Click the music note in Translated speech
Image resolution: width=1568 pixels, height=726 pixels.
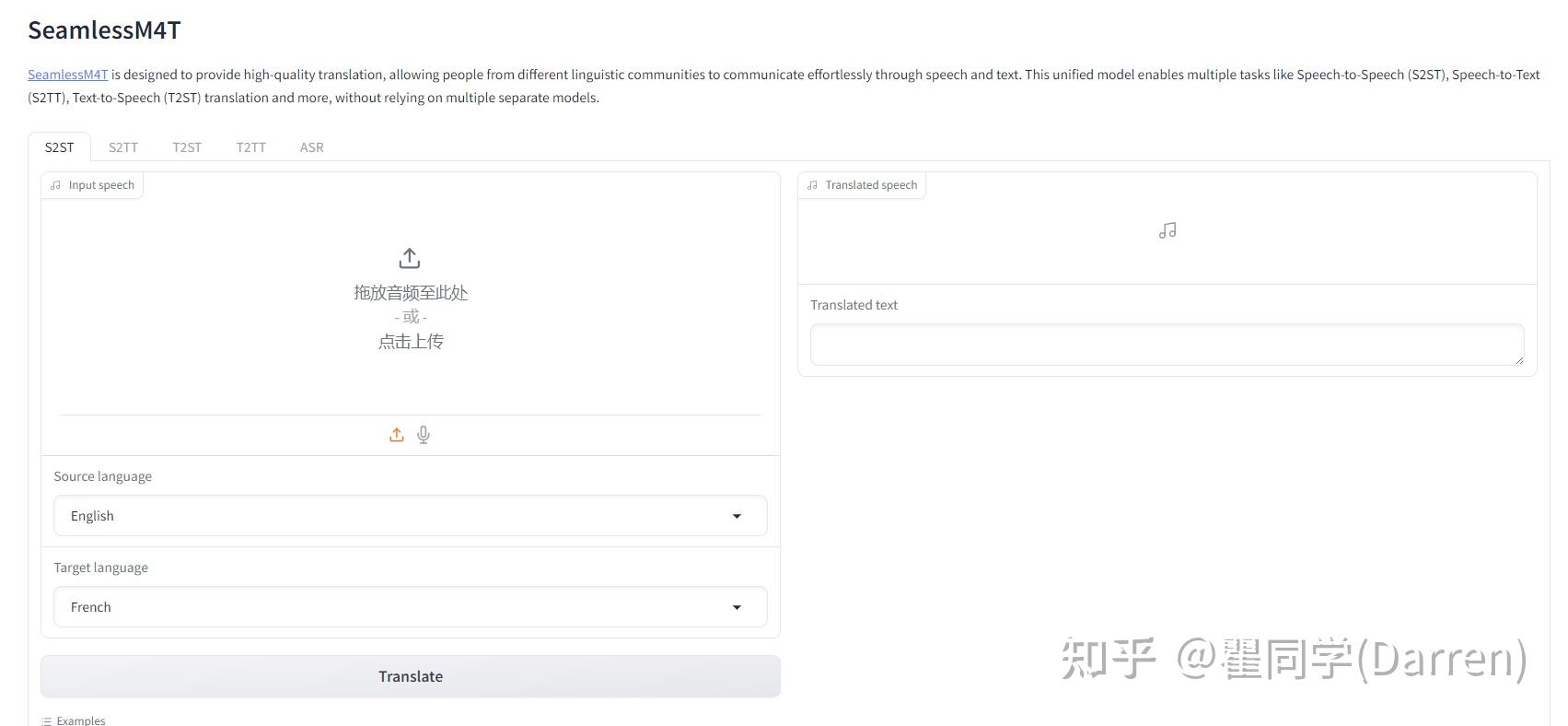click(x=1167, y=230)
